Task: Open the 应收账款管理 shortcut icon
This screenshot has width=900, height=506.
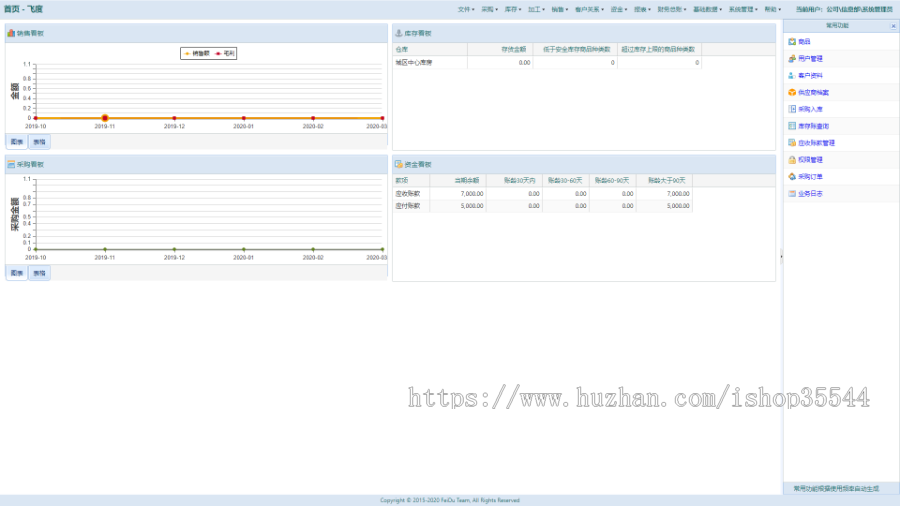Action: tap(792, 143)
